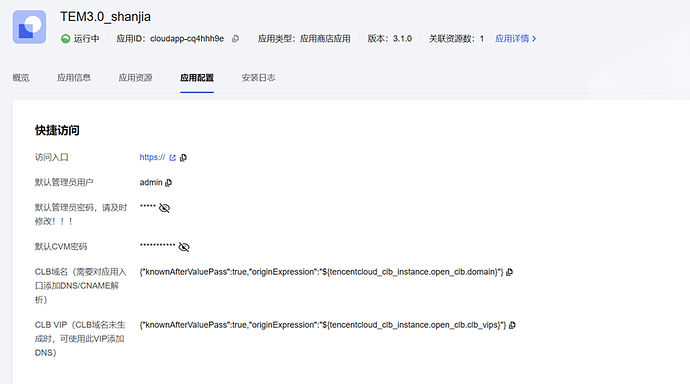Click the green running status icon
The width and height of the screenshot is (690, 384).
click(66, 39)
